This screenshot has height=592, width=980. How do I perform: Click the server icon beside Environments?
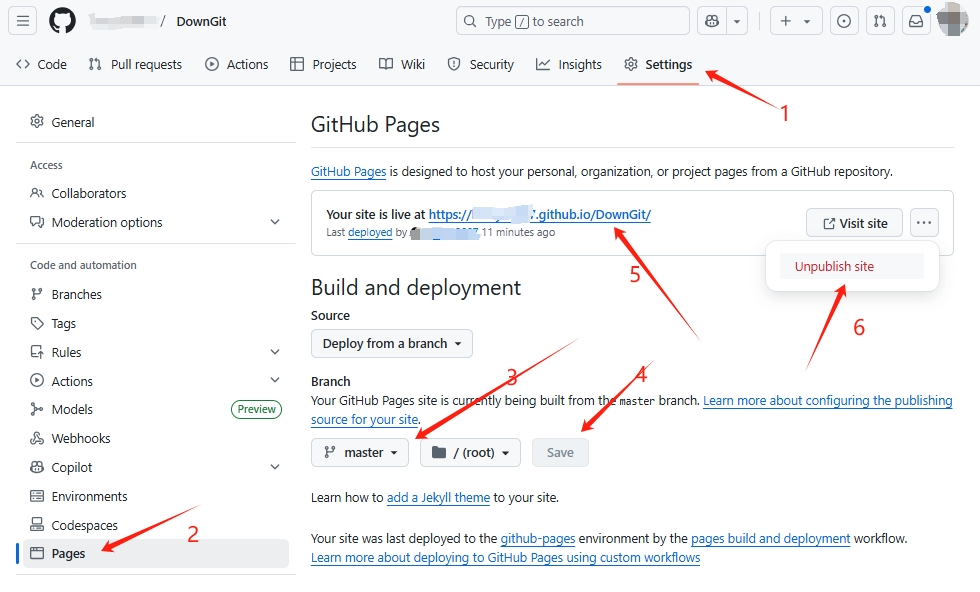pyautogui.click(x=37, y=496)
